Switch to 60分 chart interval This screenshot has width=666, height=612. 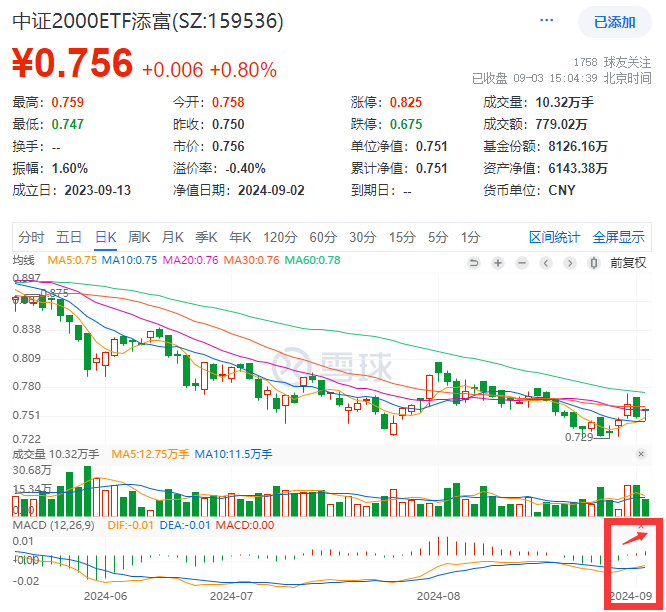(x=323, y=237)
